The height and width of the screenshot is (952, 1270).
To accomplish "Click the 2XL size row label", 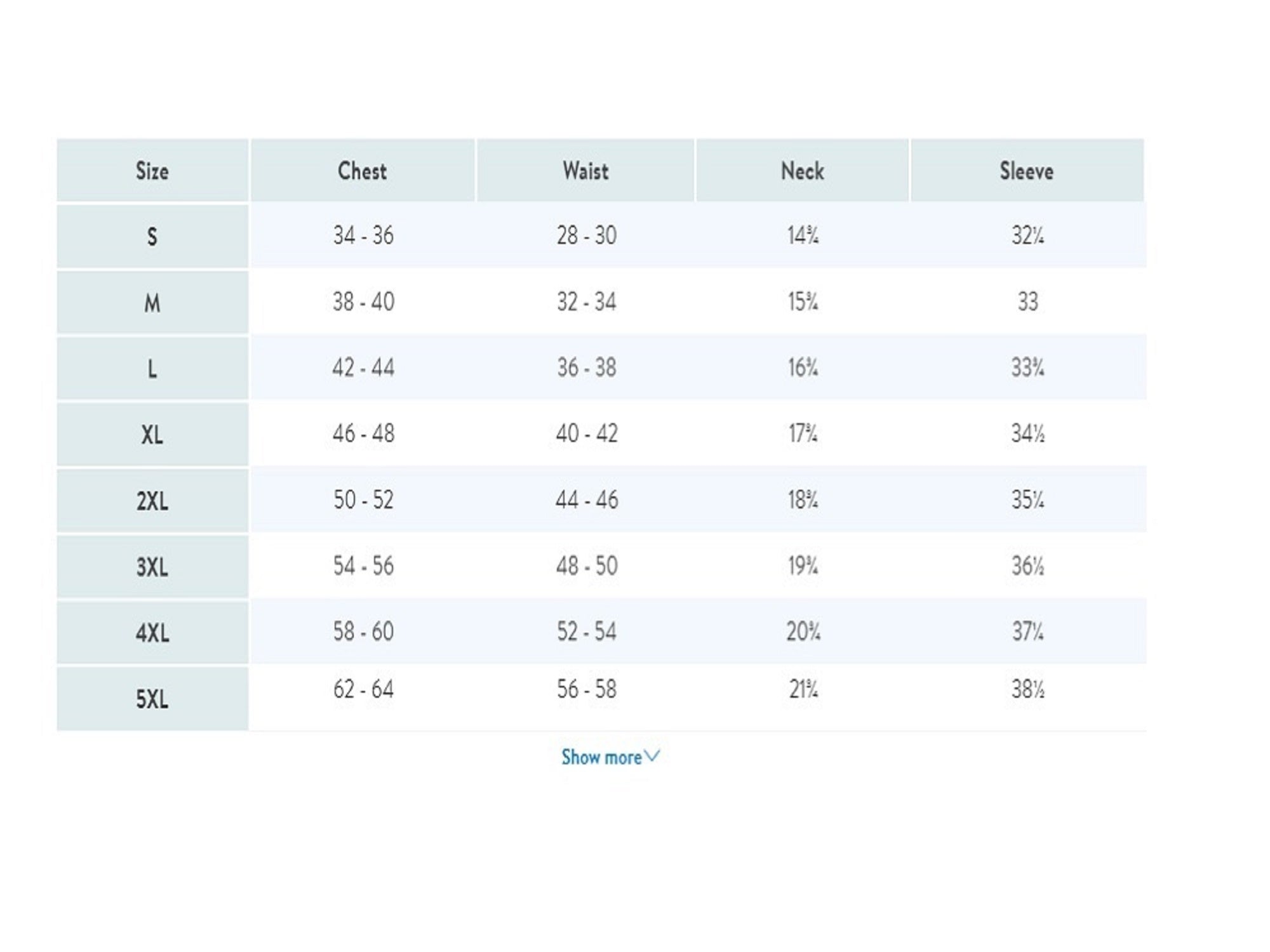I will [x=152, y=501].
